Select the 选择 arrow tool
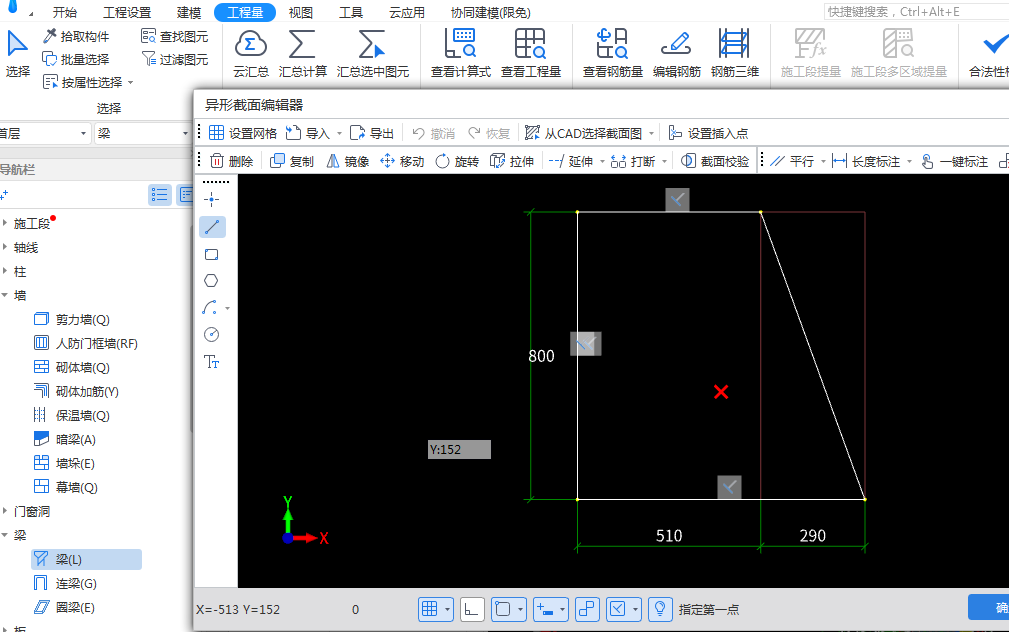1009x632 pixels. click(17, 53)
